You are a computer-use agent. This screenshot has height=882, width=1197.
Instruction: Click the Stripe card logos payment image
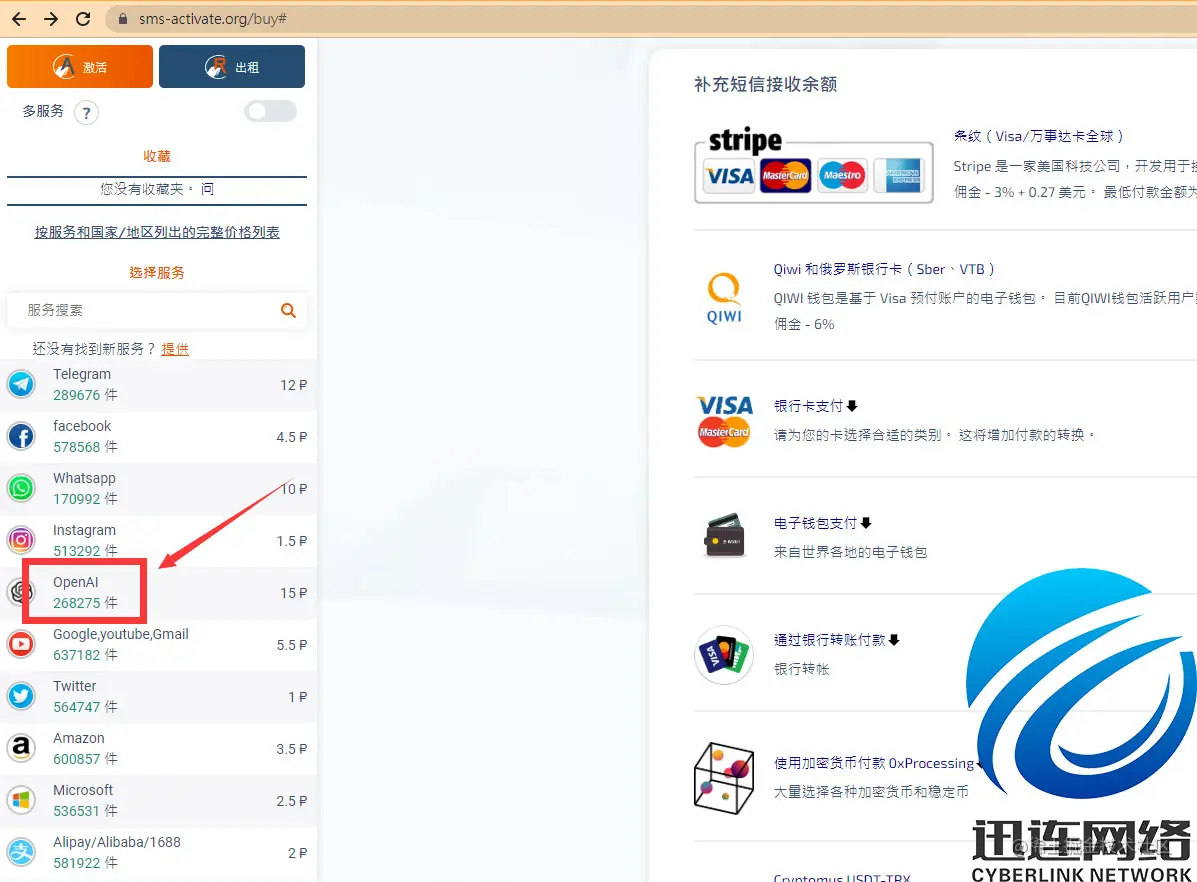tap(814, 166)
